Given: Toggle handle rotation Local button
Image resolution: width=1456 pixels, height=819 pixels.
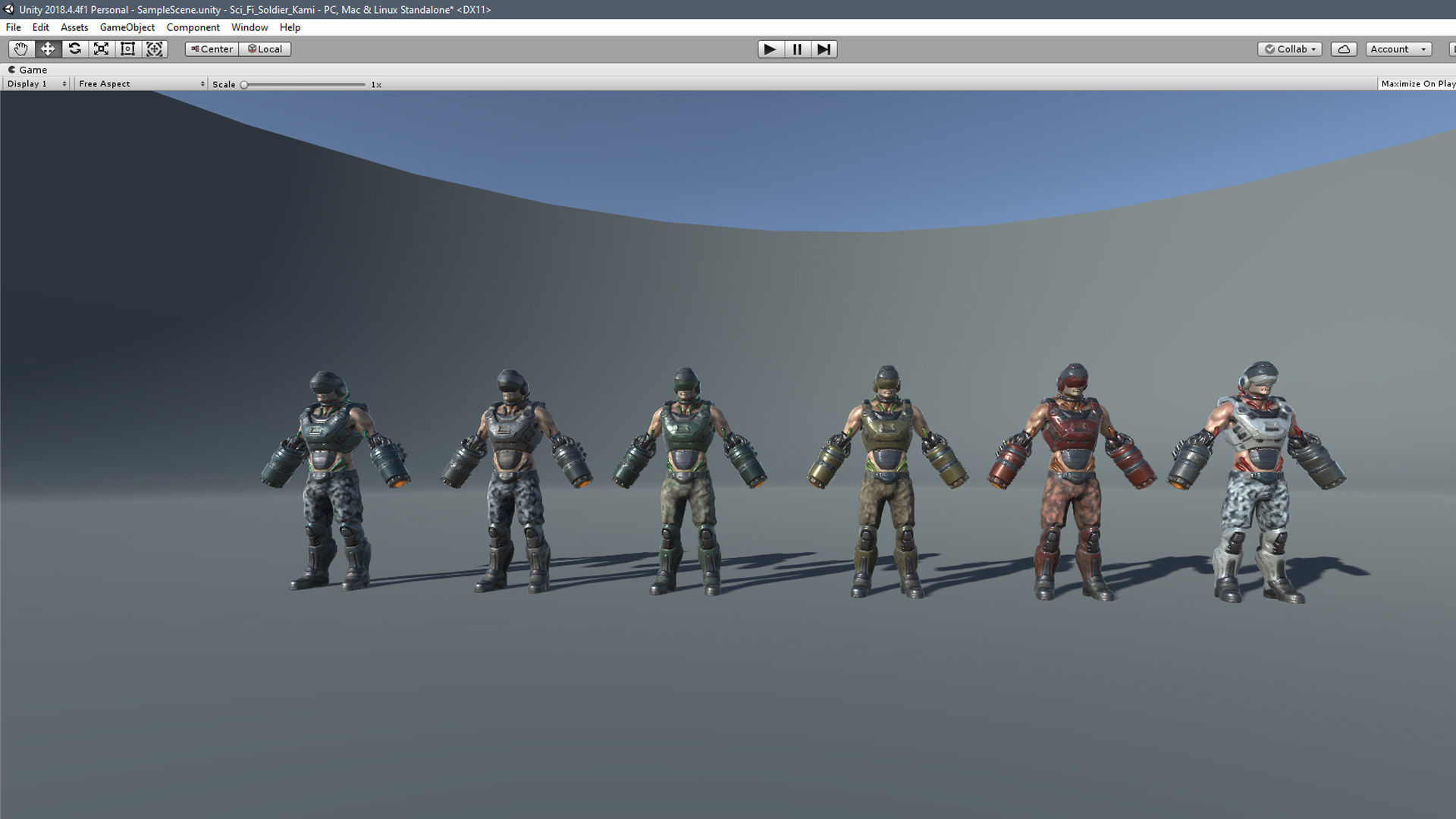Looking at the screenshot, I should point(265,49).
